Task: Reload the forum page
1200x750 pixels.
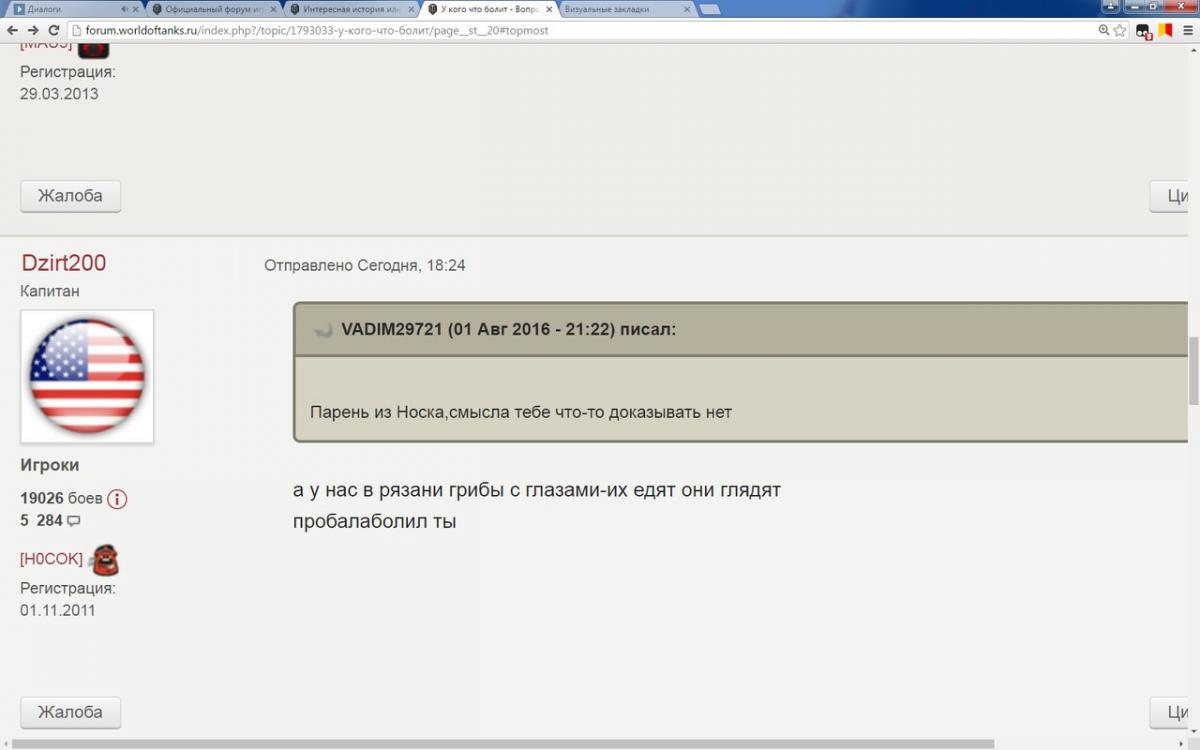Action: click(x=54, y=30)
